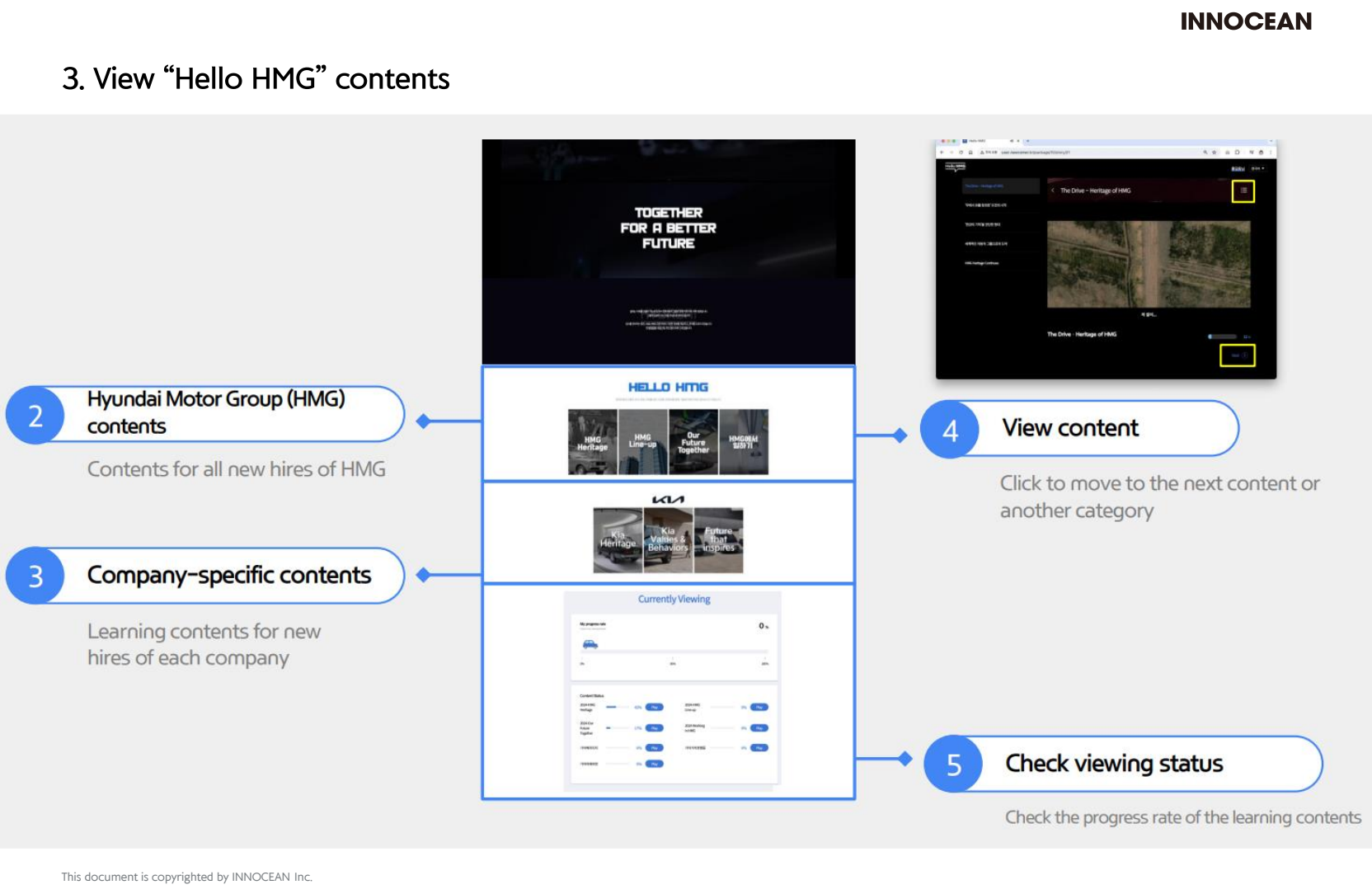Click the back chevron left of The Drive title

1053,191
